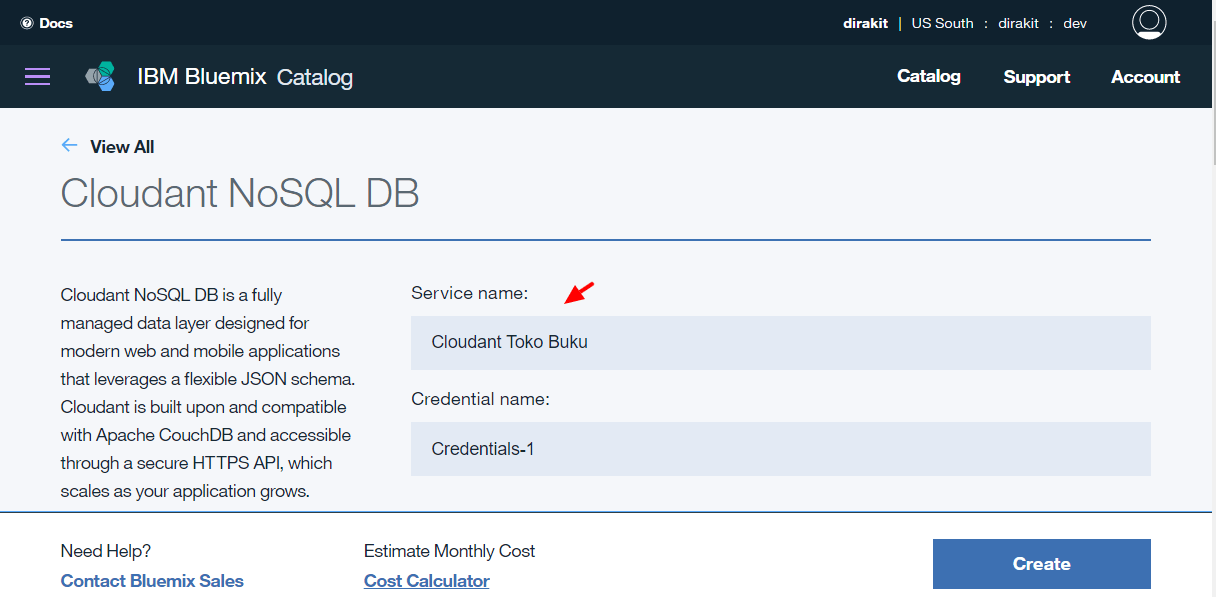
Task: Open the Cost Calculator link
Action: (x=426, y=581)
